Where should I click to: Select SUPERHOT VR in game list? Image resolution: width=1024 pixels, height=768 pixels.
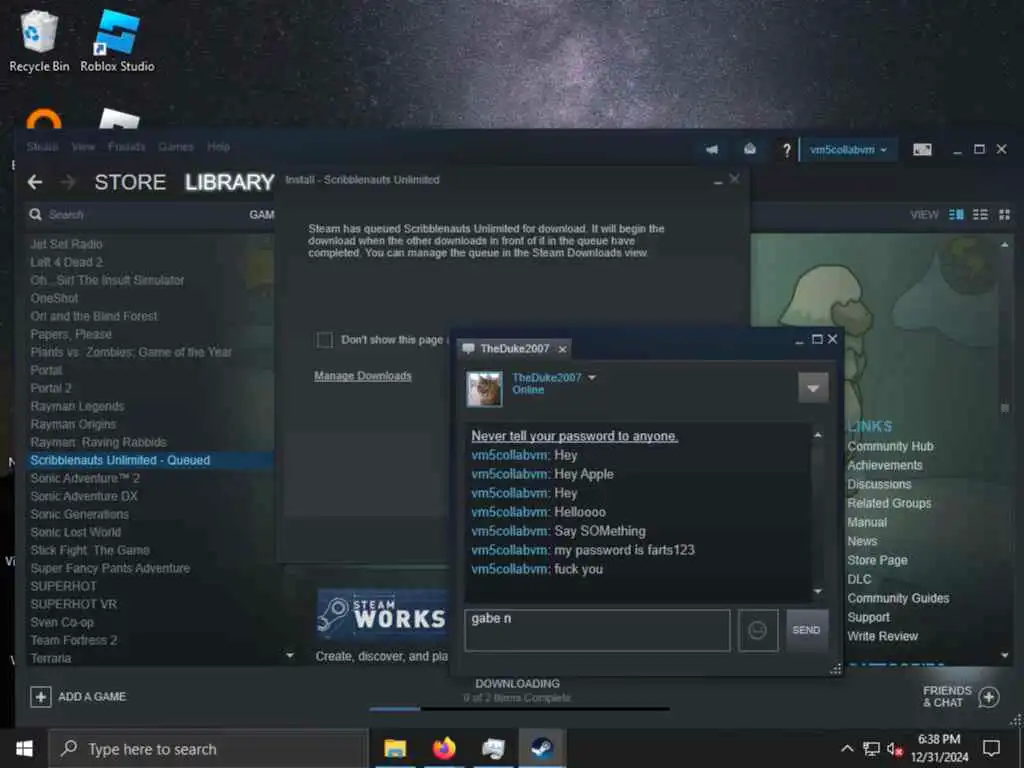click(x=74, y=604)
